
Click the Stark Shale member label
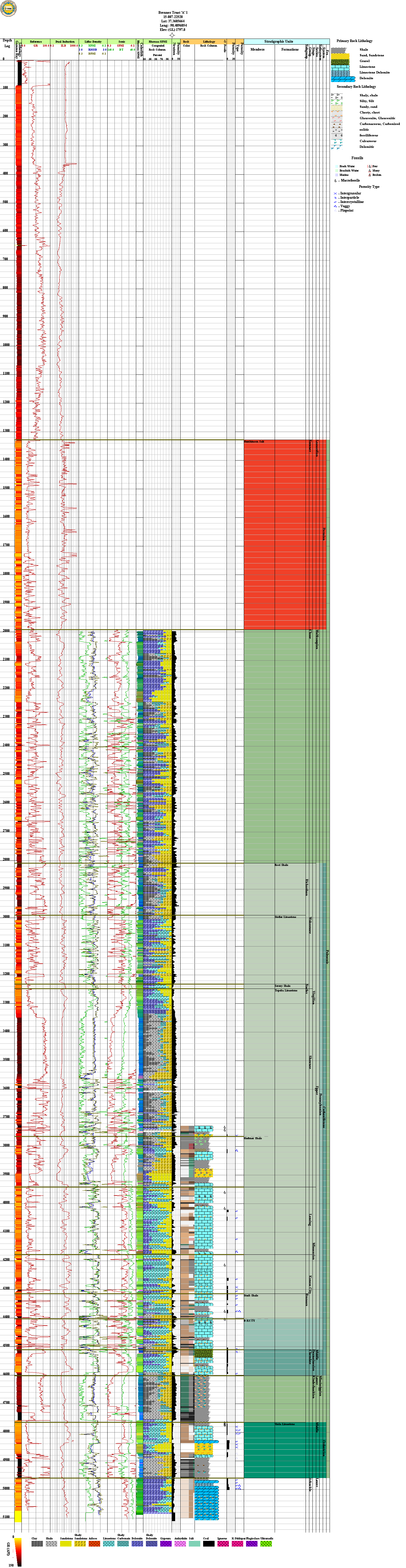[251, 1295]
